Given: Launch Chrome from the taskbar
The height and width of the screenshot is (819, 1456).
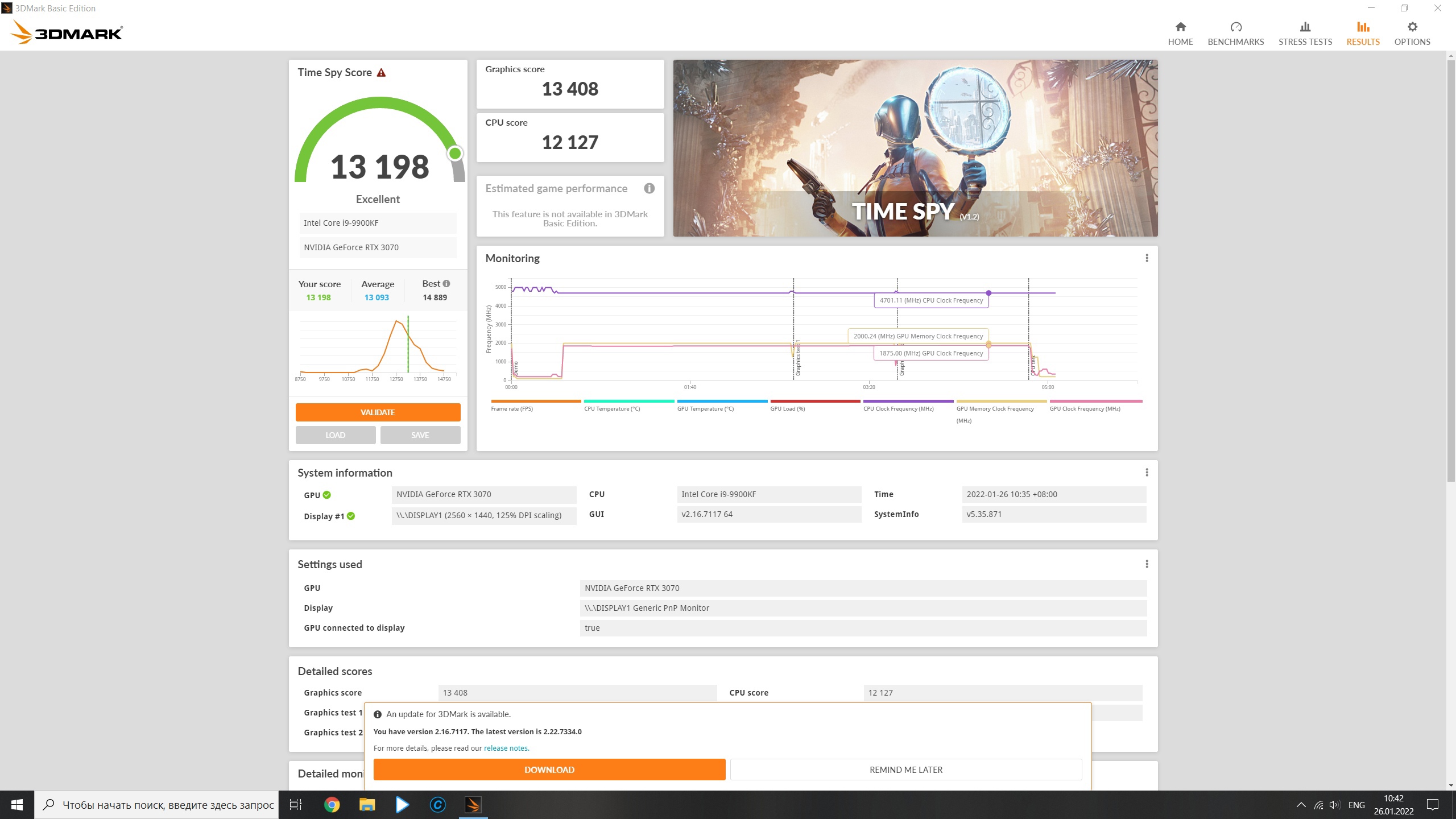Looking at the screenshot, I should [x=332, y=805].
